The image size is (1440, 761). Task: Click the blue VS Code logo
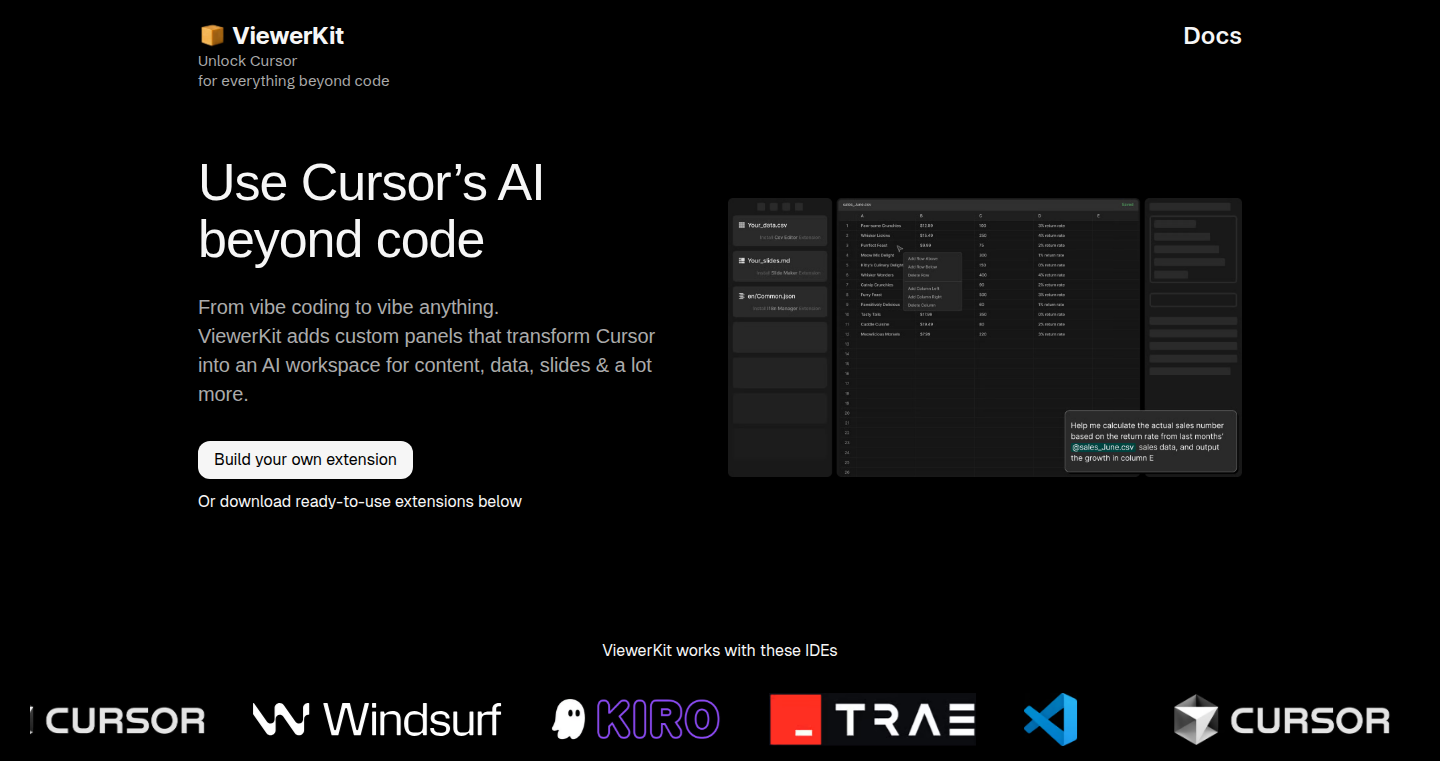[x=1050, y=719]
